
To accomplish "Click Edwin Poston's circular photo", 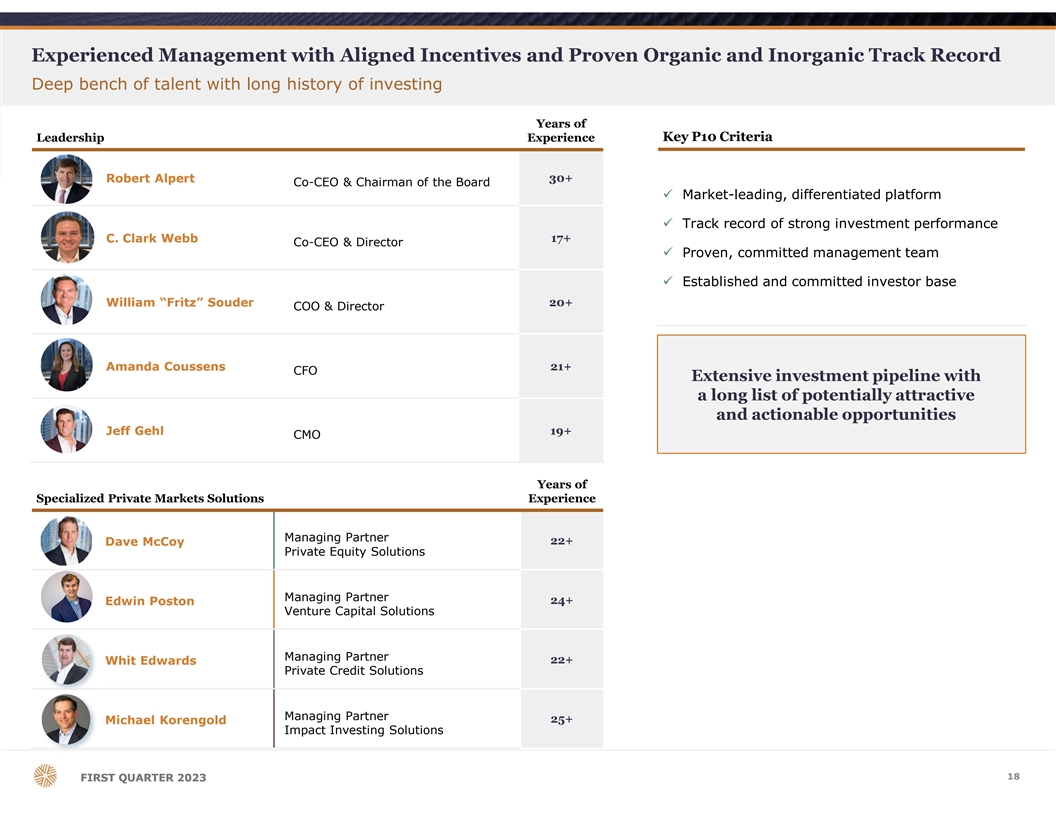I will coord(66,598).
